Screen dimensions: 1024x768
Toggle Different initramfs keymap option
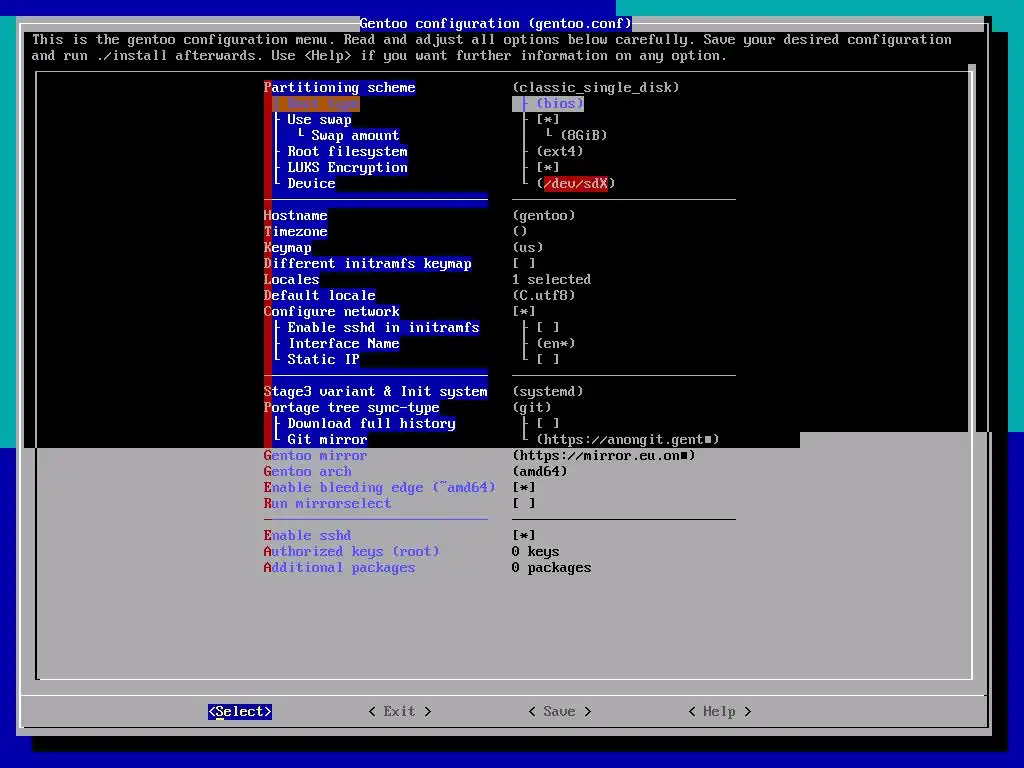tap(368, 263)
